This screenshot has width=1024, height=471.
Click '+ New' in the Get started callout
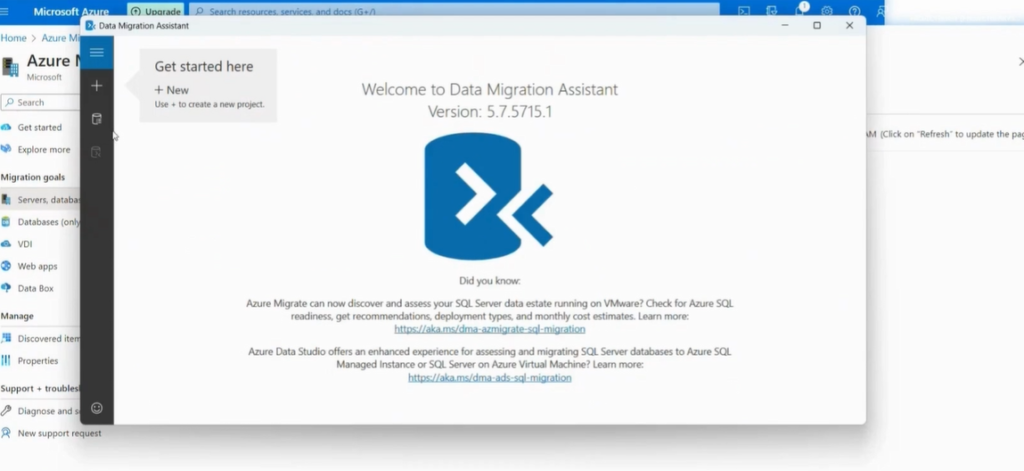point(172,90)
